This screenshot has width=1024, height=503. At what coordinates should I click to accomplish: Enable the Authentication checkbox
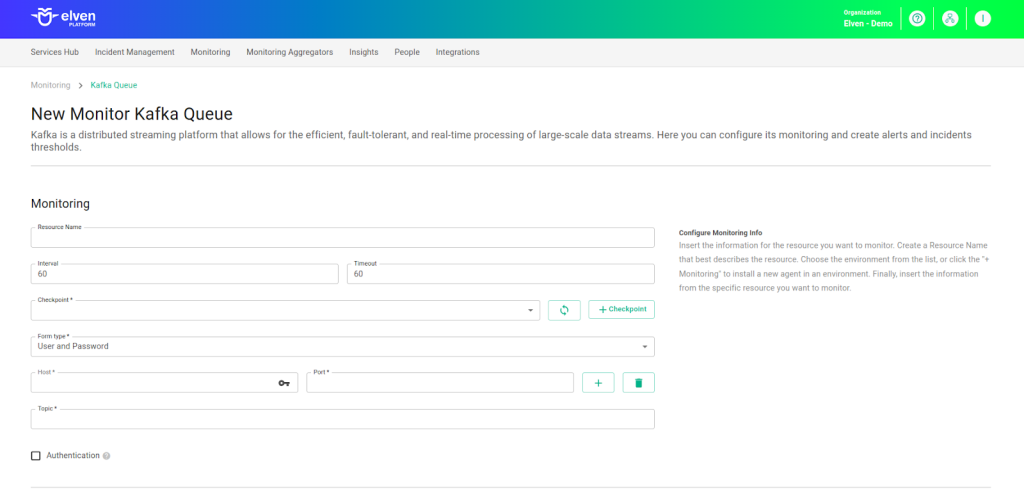pos(36,456)
